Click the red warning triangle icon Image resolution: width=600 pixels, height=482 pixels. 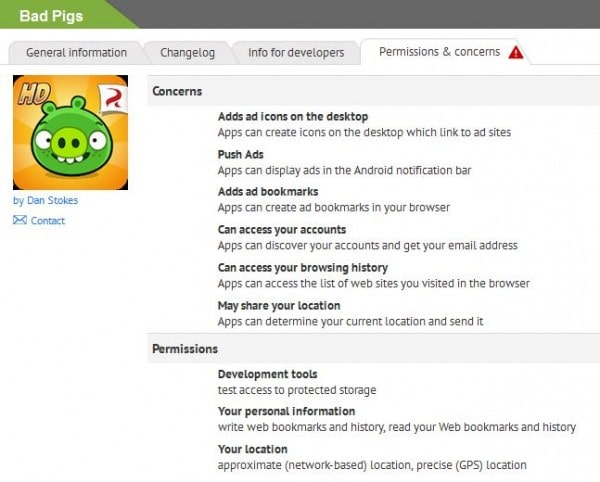point(516,52)
